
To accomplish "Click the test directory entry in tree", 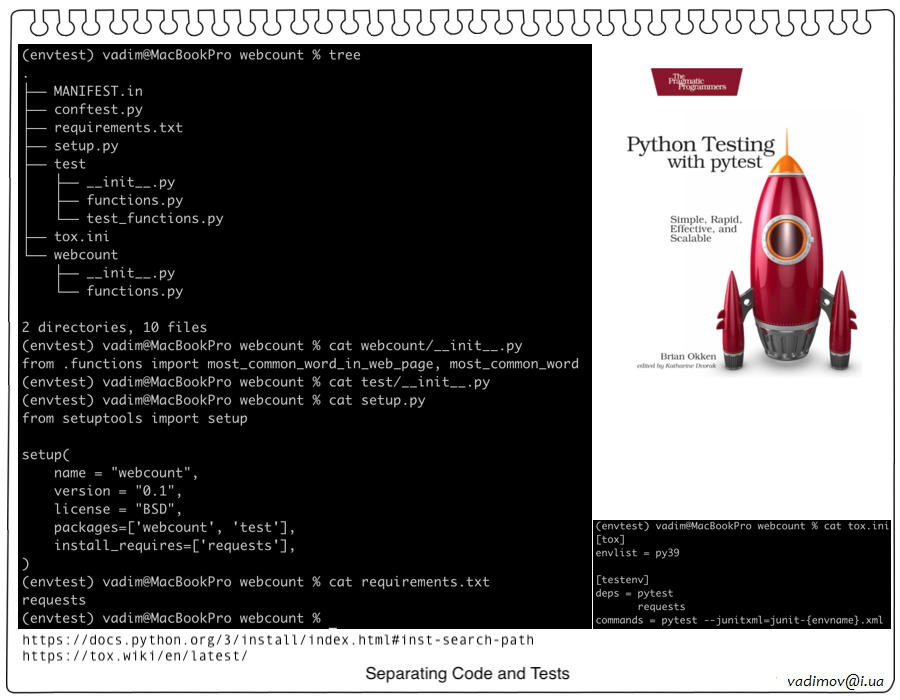I will coord(70,164).
